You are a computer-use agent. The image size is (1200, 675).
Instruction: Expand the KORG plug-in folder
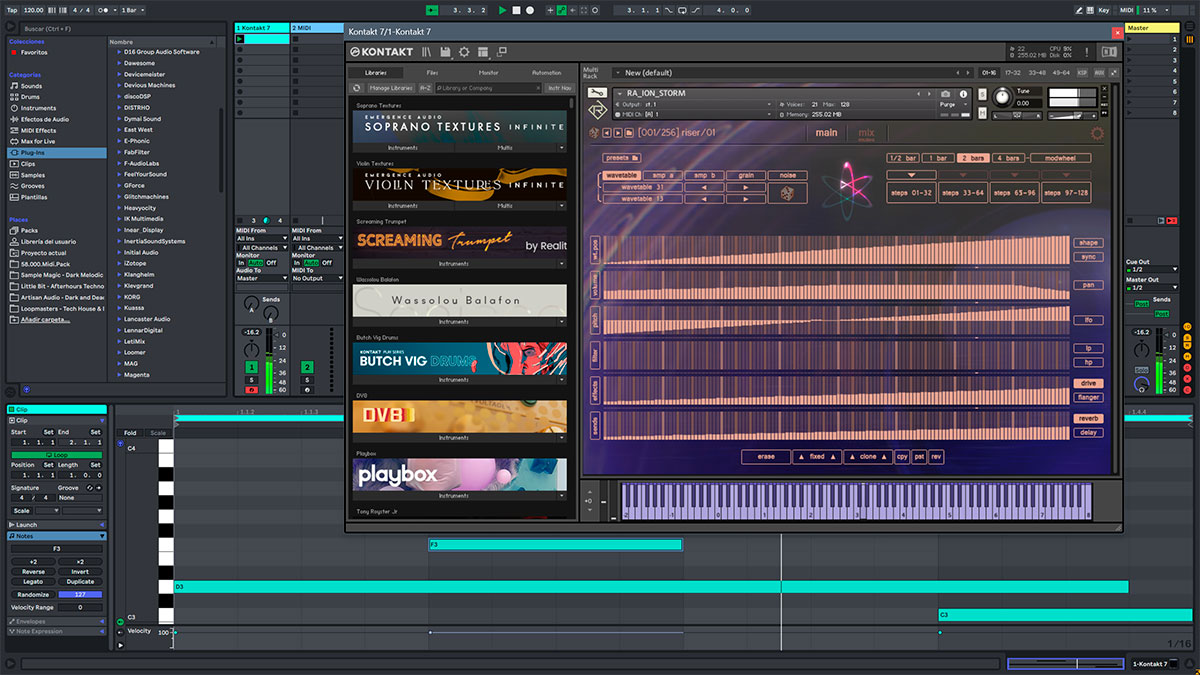[118, 297]
